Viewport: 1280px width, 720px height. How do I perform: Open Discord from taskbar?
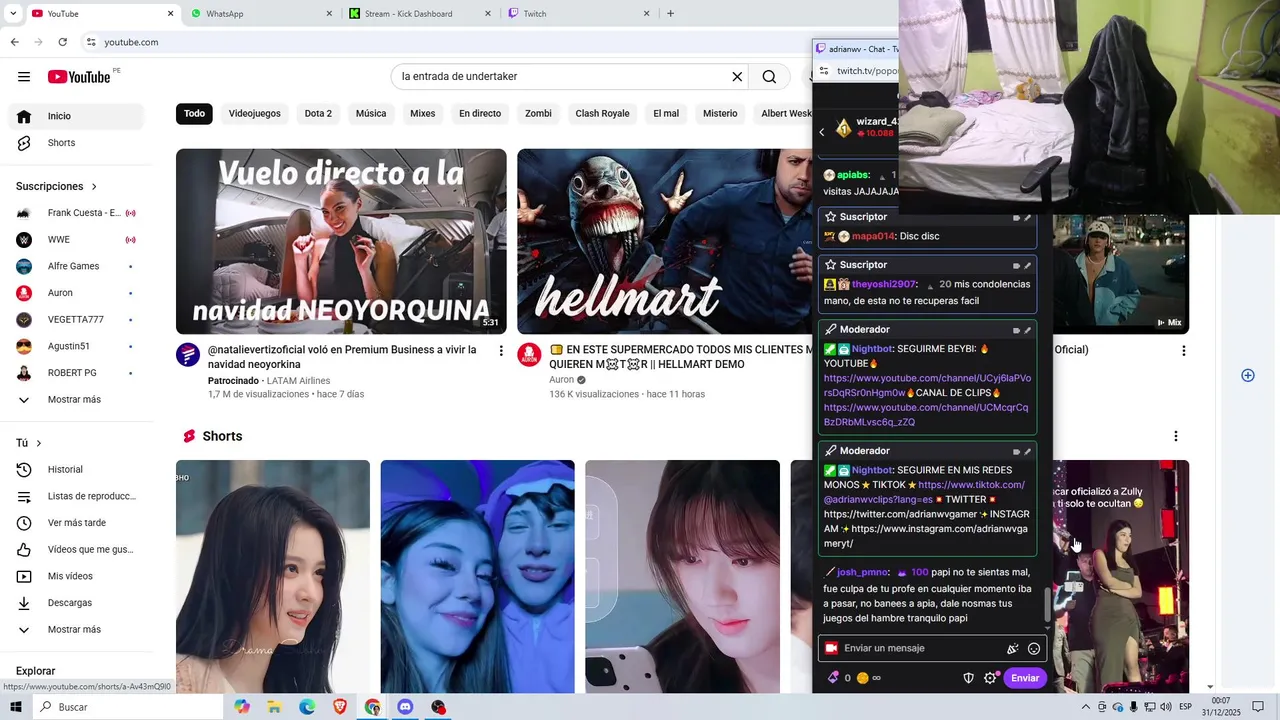coord(405,707)
